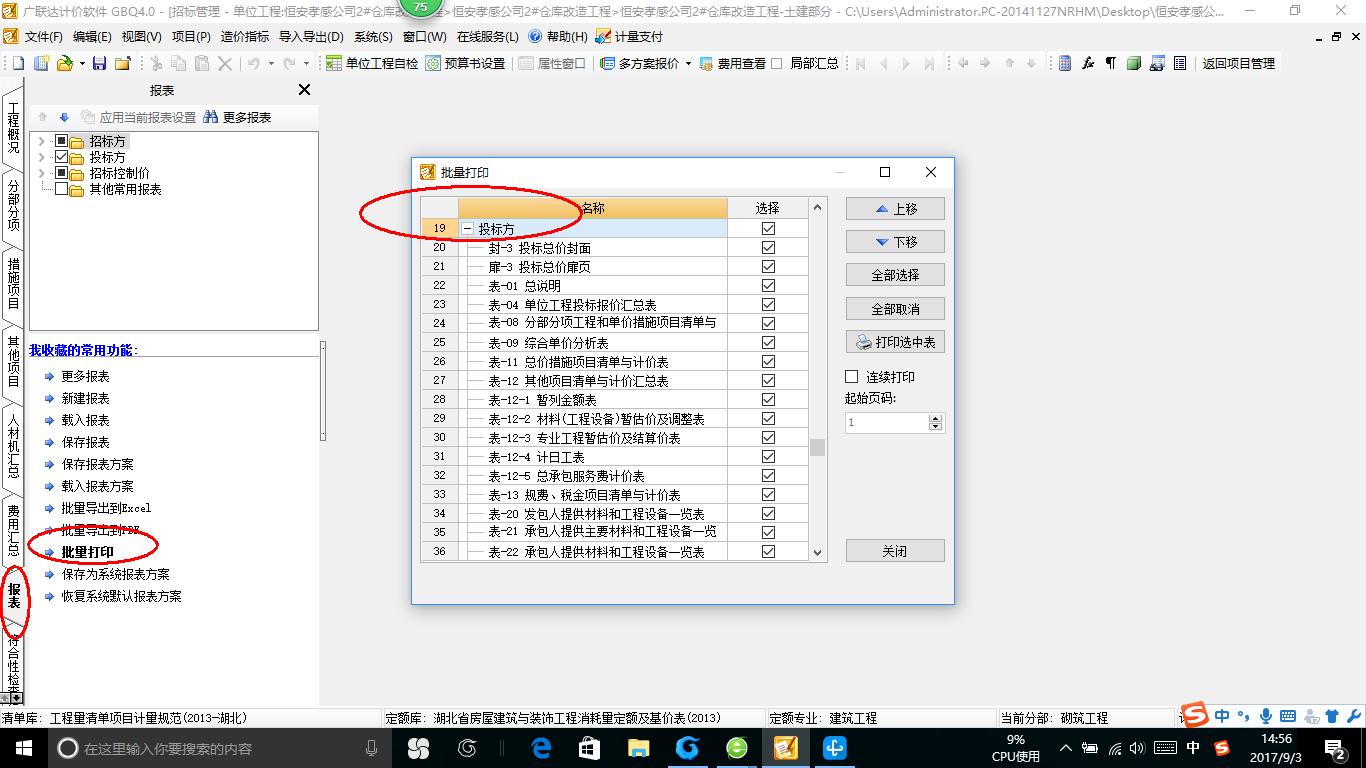Switch to 分部分项 vertical tab

[13, 205]
